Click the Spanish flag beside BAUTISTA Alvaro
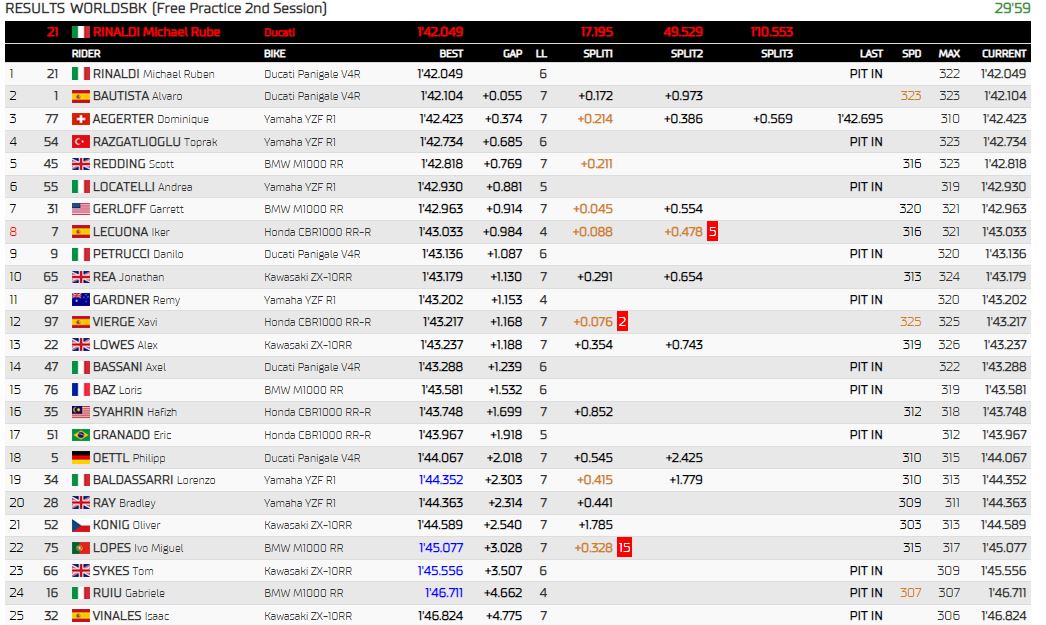 coord(81,96)
